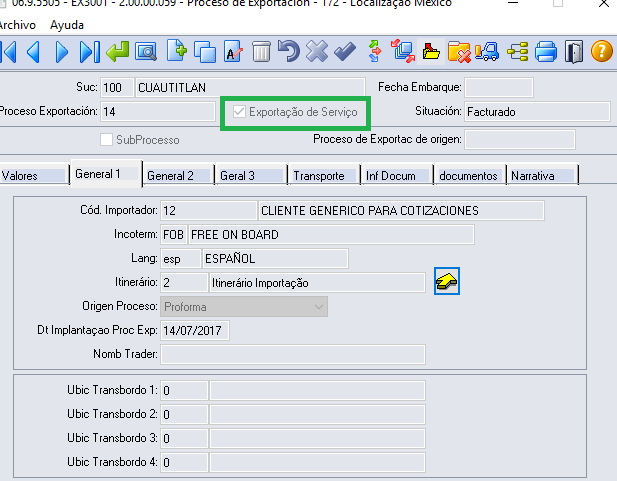Click the Ubic Transbordo 1 description field
This screenshot has width=617, height=481.
(317, 390)
